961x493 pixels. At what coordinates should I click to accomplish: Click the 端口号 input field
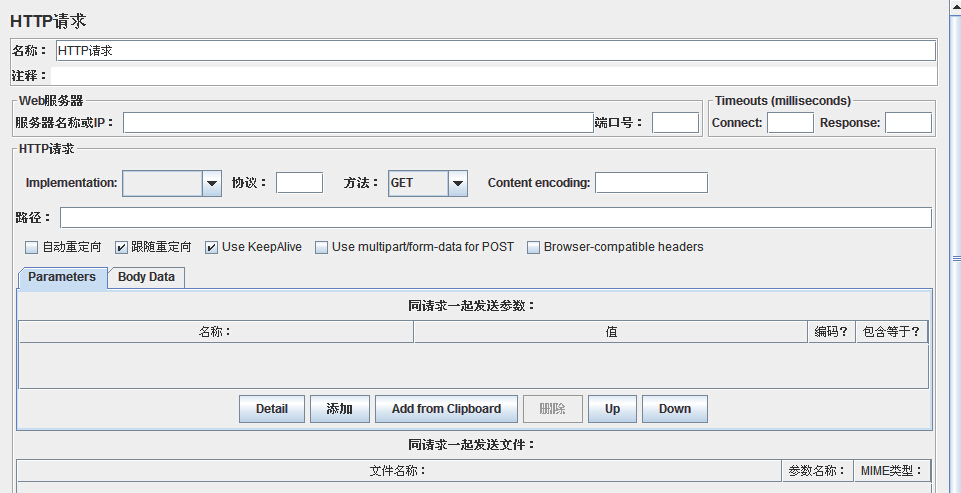pos(675,123)
